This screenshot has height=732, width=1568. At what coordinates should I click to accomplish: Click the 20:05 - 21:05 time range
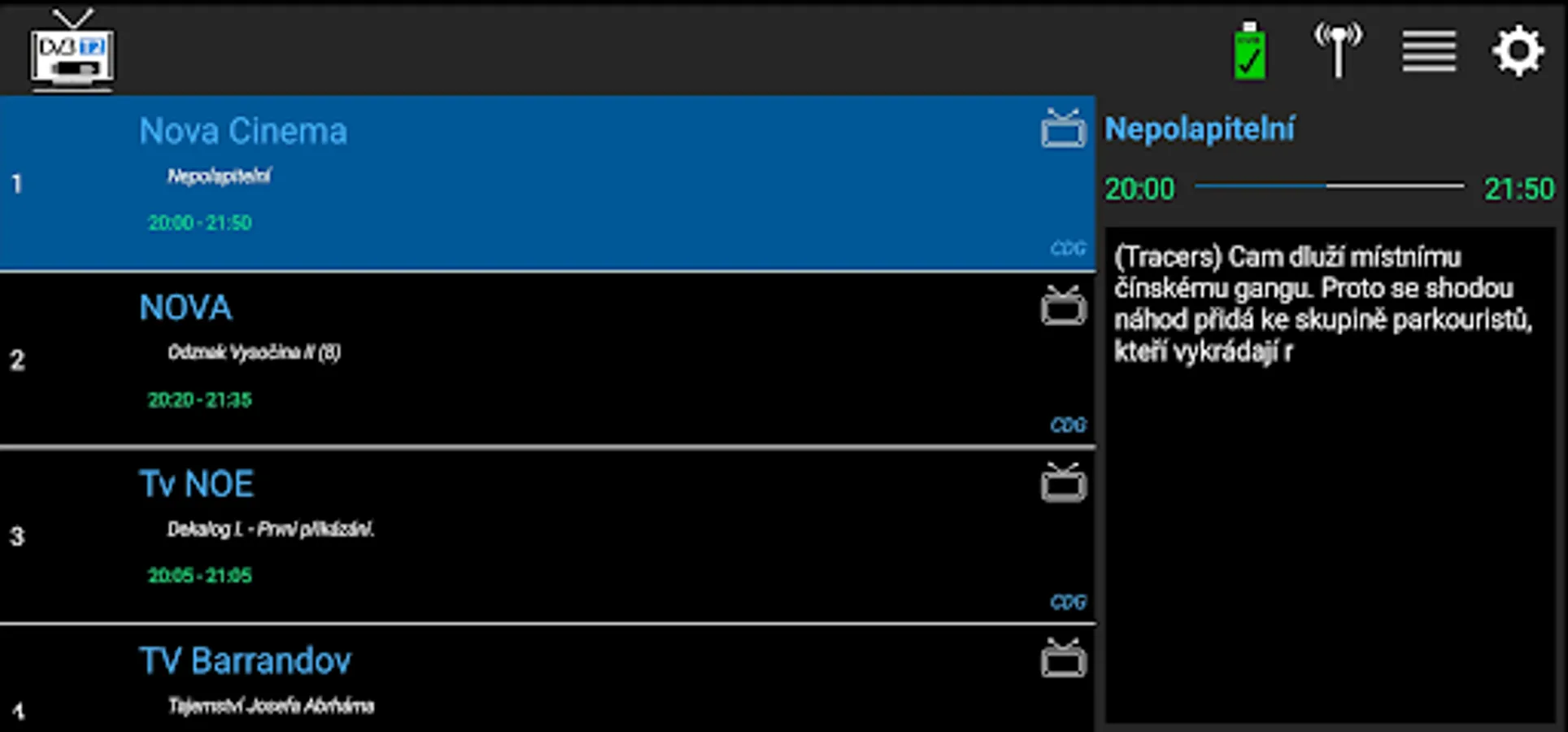[x=199, y=576]
